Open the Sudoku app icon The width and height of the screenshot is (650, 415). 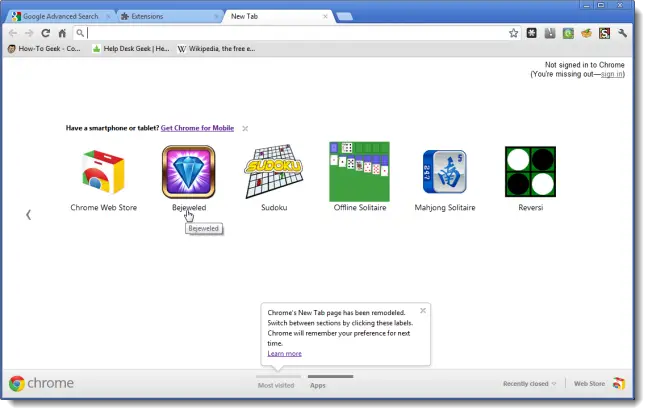[x=274, y=171]
